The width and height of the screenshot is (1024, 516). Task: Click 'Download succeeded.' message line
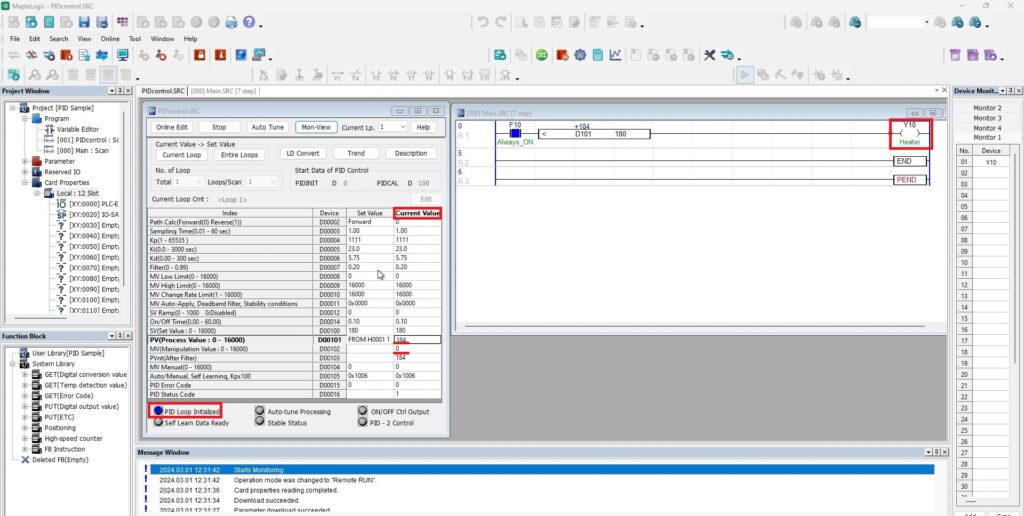266,500
